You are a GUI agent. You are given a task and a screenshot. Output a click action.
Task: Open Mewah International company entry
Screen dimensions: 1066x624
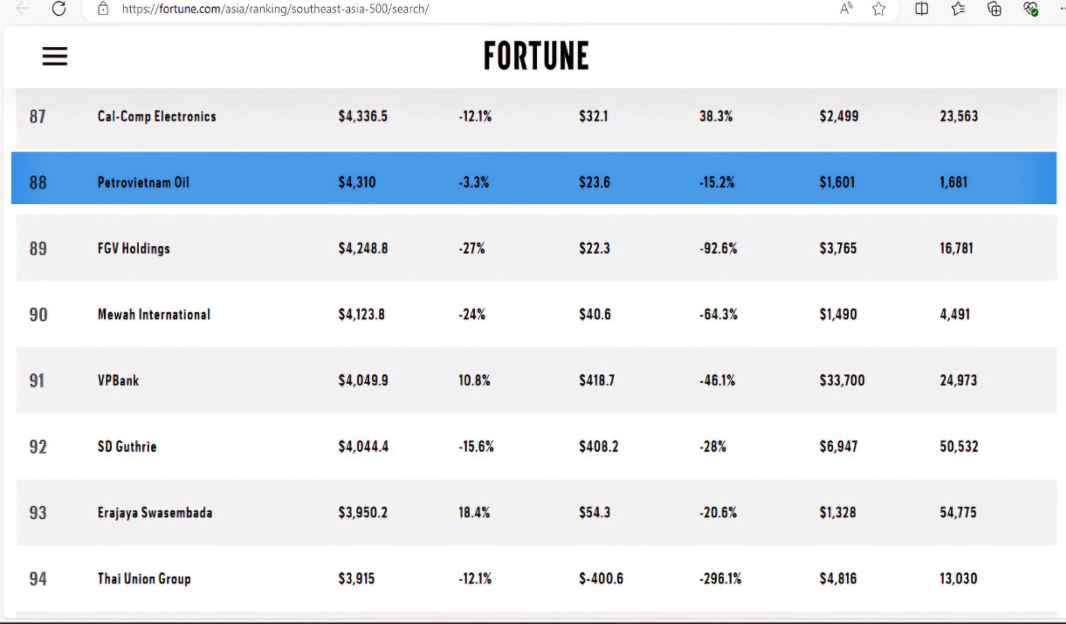[x=536, y=314]
